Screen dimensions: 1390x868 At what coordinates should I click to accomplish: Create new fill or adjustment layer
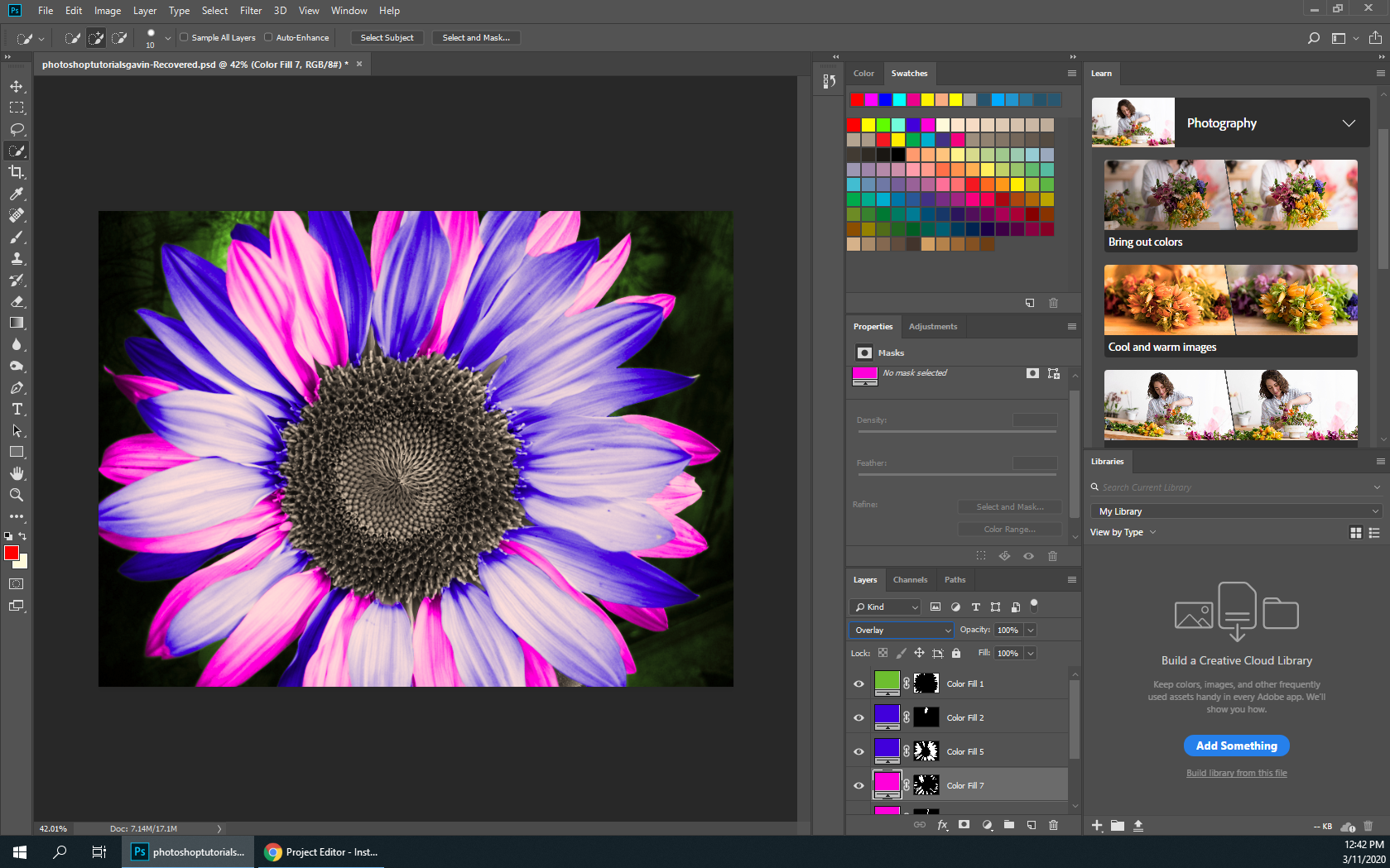(987, 825)
